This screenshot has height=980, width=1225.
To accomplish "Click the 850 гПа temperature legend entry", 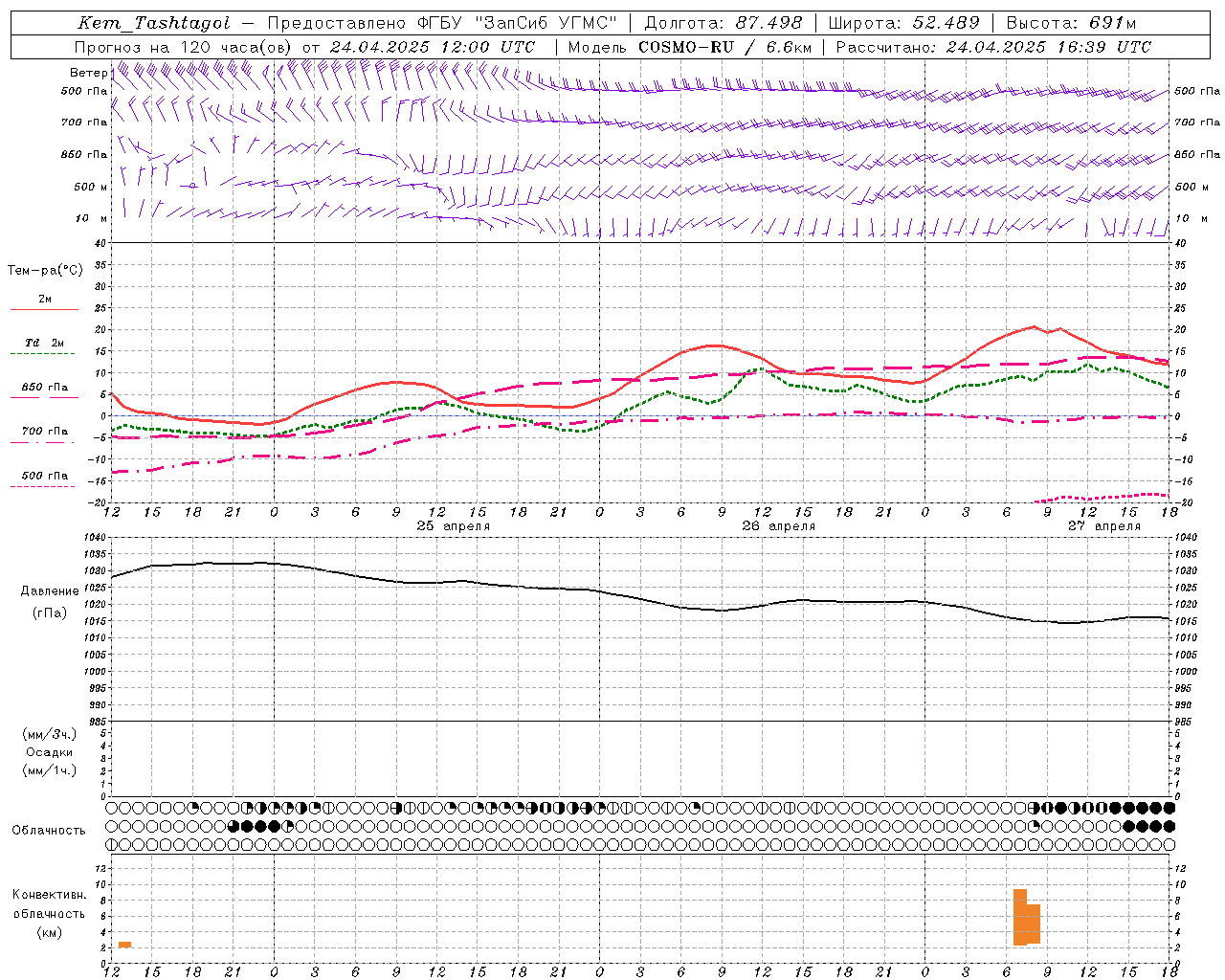I will (45, 388).
